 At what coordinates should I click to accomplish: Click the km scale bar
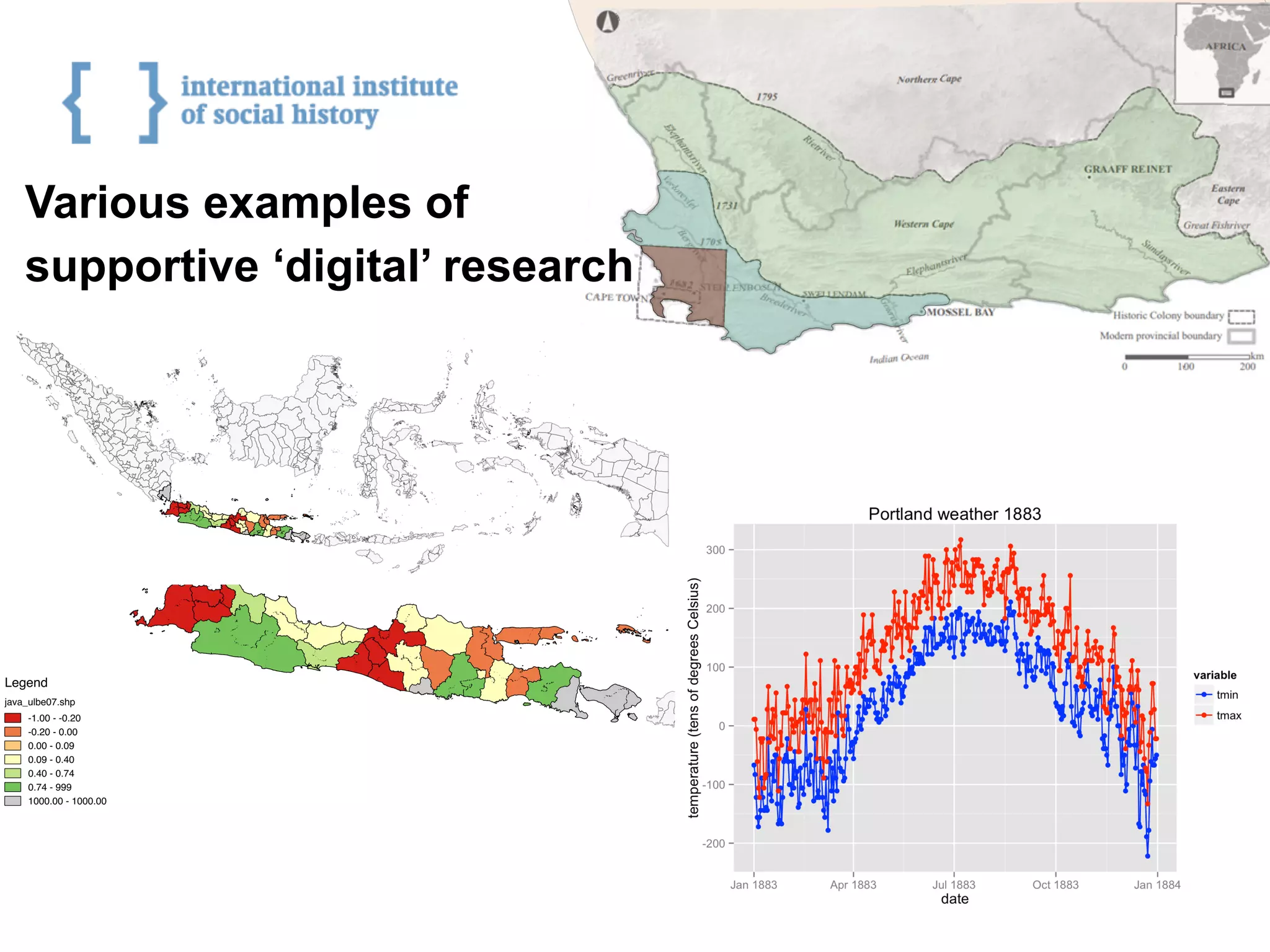[x=1187, y=357]
